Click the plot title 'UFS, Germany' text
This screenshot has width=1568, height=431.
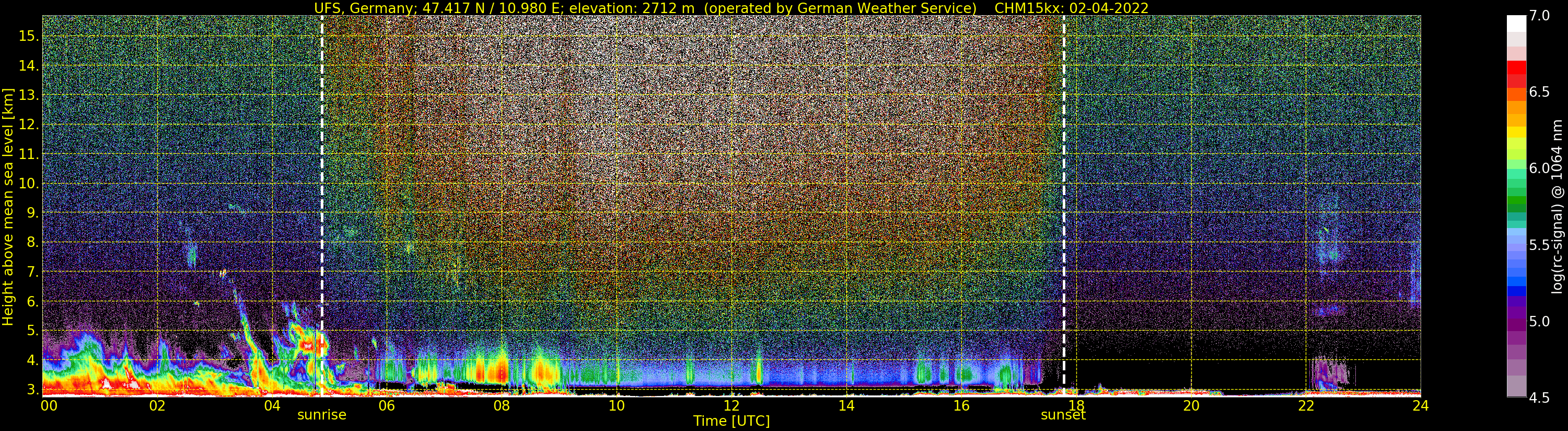tap(365, 8)
